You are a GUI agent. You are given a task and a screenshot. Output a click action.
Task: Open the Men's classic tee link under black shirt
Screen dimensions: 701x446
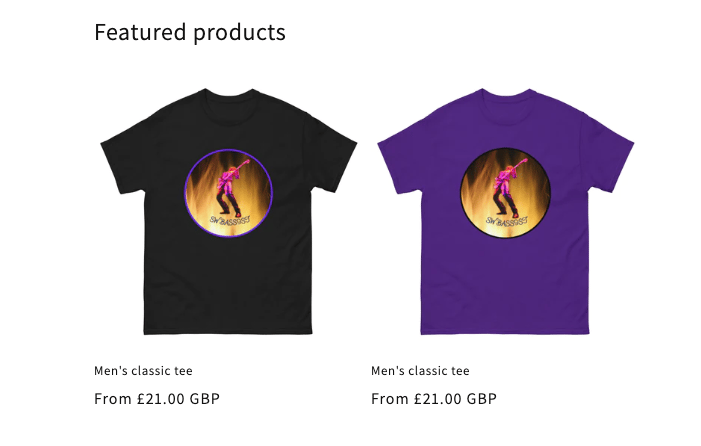pyautogui.click(x=143, y=371)
